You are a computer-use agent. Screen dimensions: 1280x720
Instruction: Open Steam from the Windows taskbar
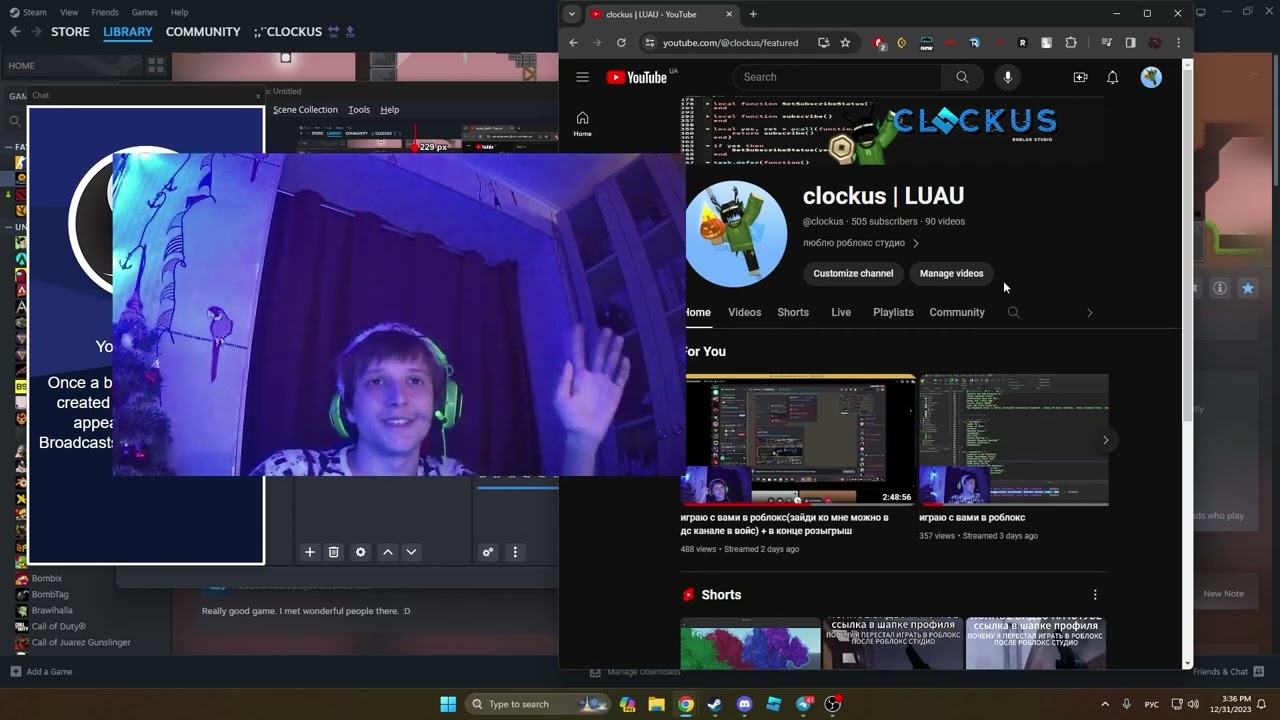pyautogui.click(x=714, y=704)
